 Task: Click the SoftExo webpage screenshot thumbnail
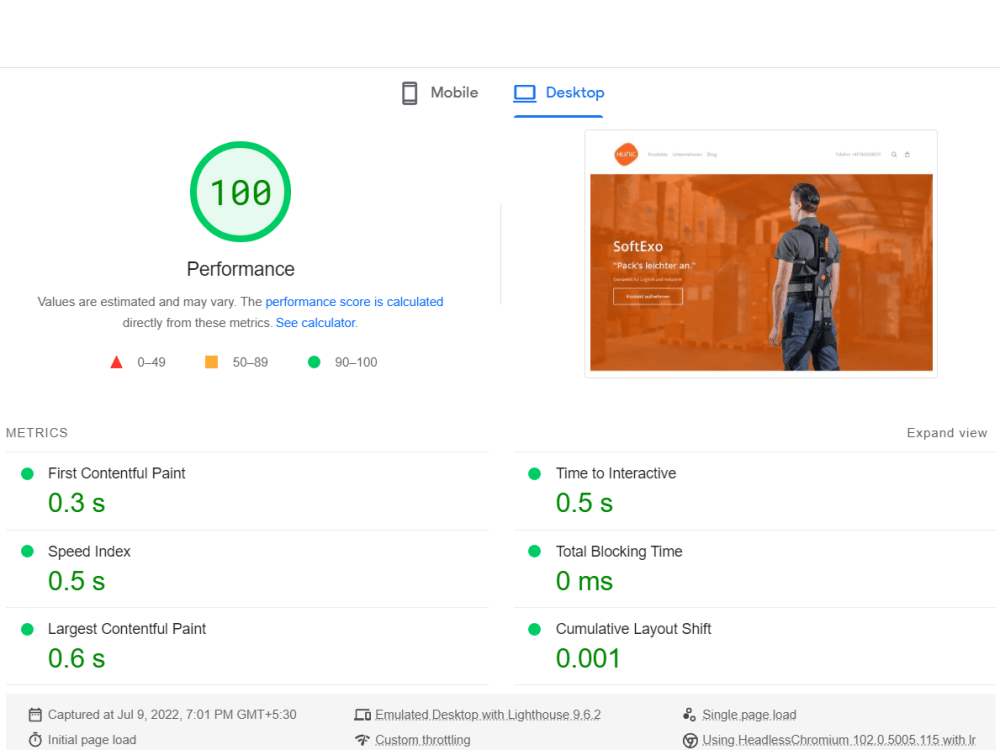[x=761, y=253]
